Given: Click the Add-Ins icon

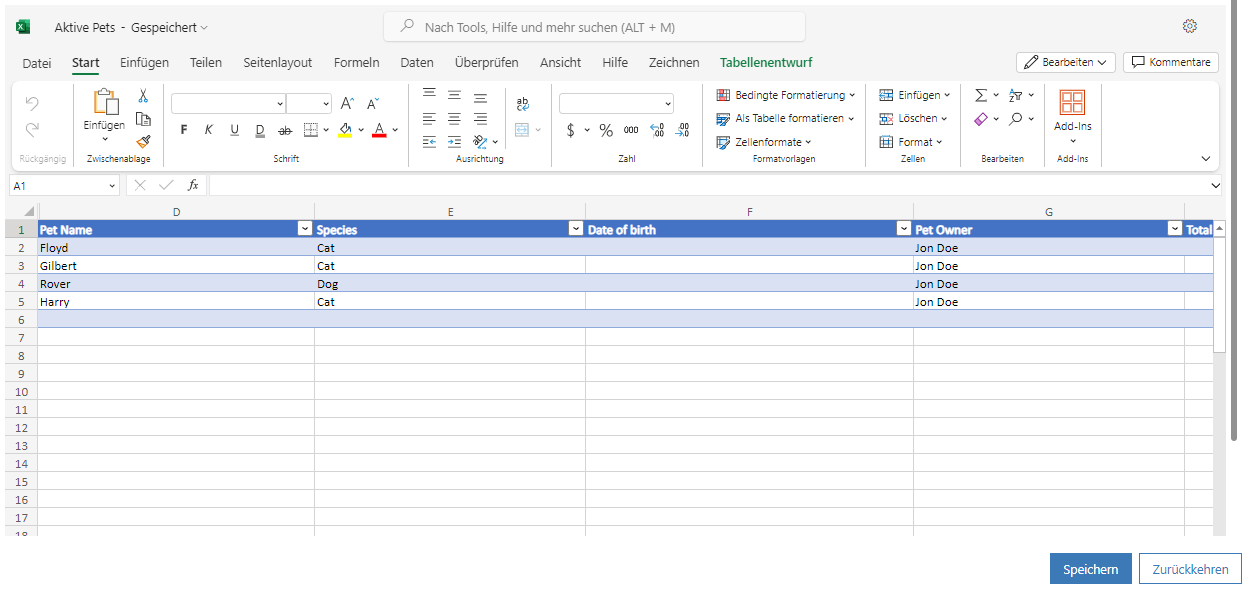Looking at the screenshot, I should click(1072, 103).
